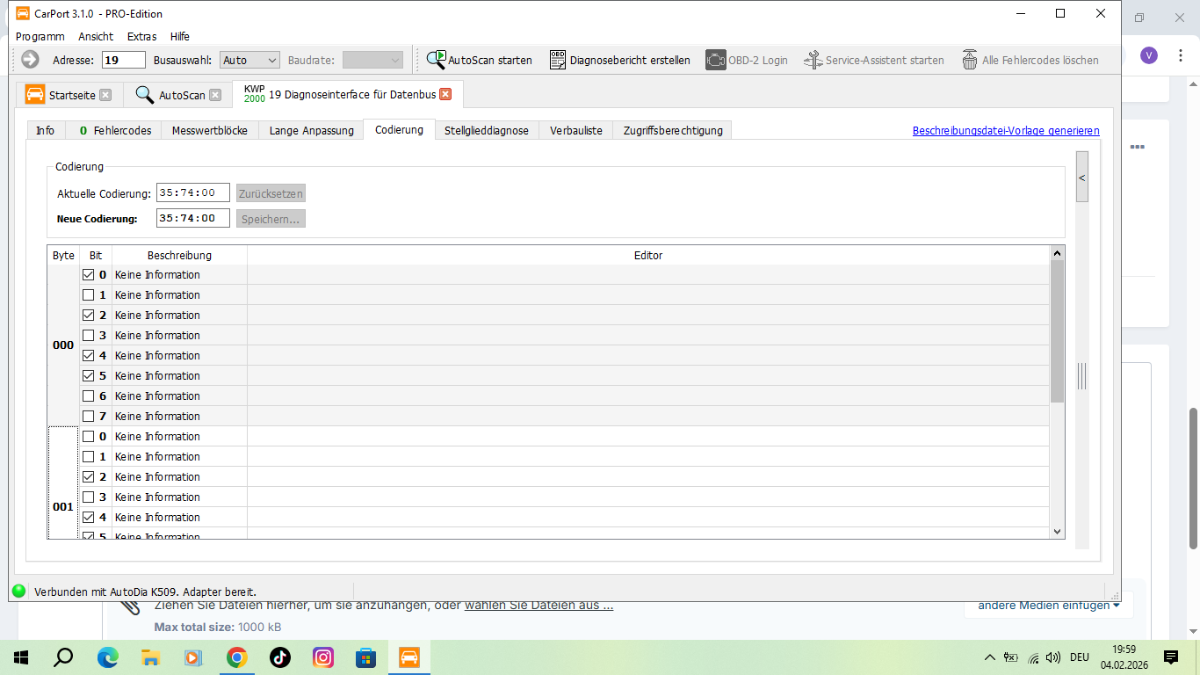Check Byte 001 Bit 0 checkbox
The image size is (1200, 675).
pos(88,436)
